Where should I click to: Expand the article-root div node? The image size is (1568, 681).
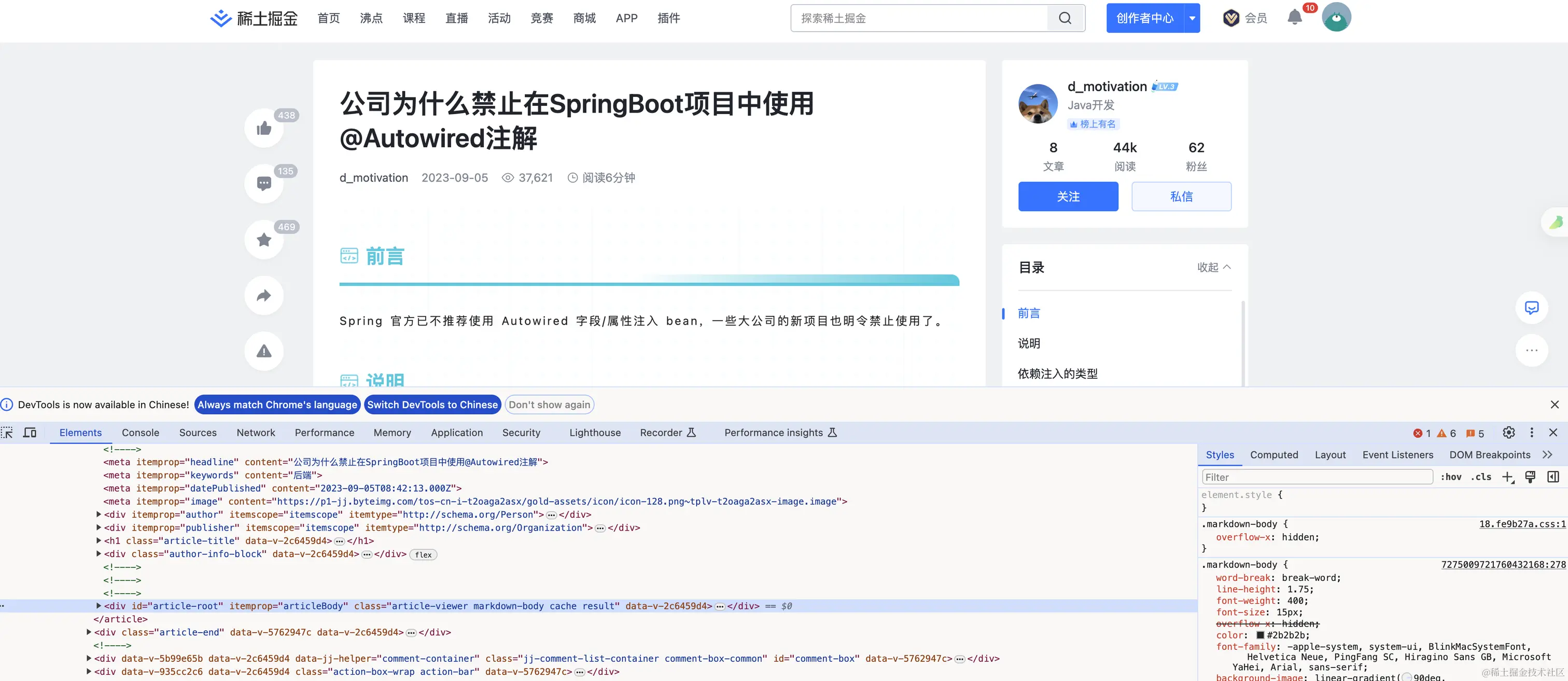click(99, 606)
